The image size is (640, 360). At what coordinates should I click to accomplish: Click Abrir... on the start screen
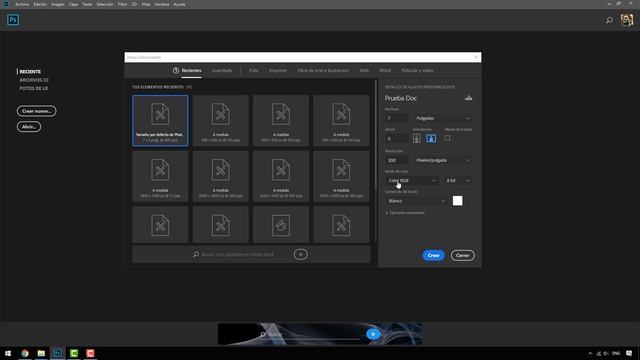pos(29,127)
